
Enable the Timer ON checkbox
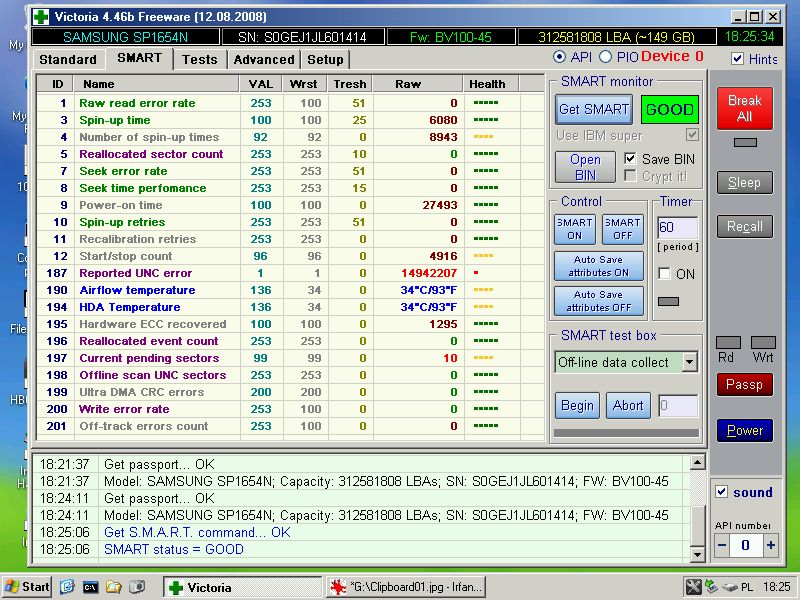tap(664, 273)
